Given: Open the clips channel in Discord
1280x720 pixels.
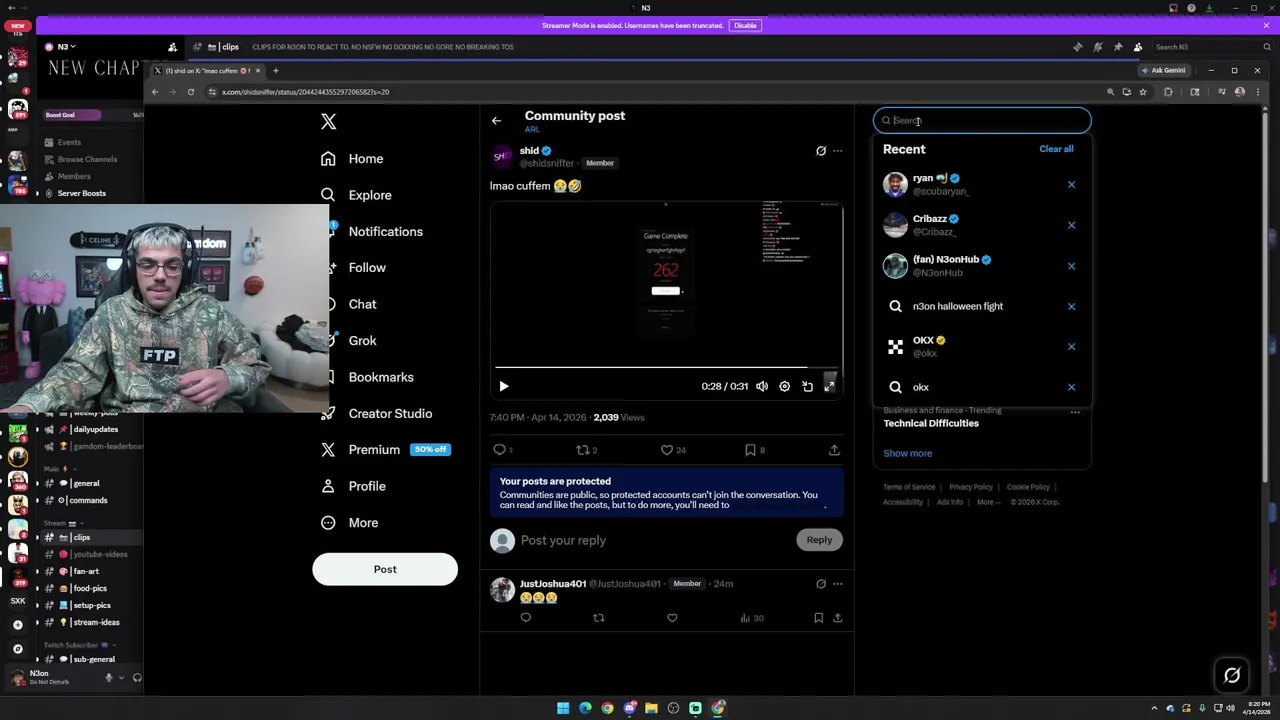Looking at the screenshot, I should [82, 537].
